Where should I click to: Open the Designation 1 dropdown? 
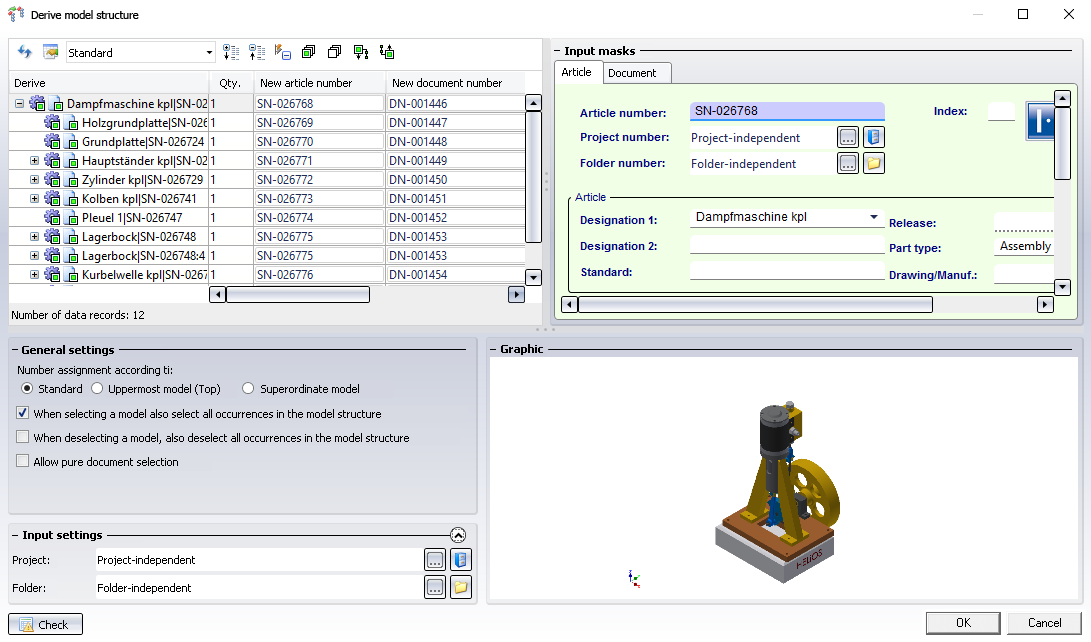pyautogui.click(x=874, y=217)
